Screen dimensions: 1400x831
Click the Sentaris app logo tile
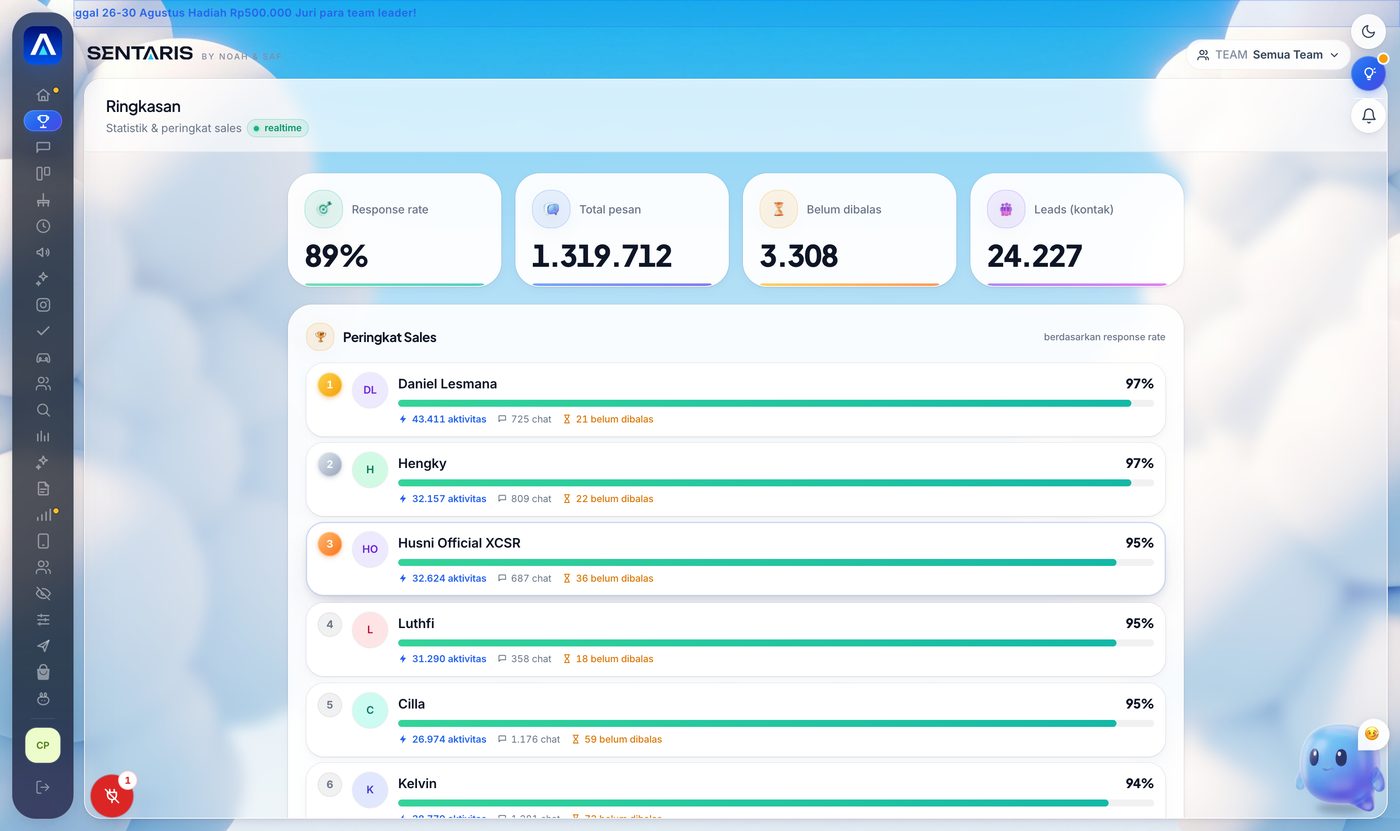coord(43,45)
